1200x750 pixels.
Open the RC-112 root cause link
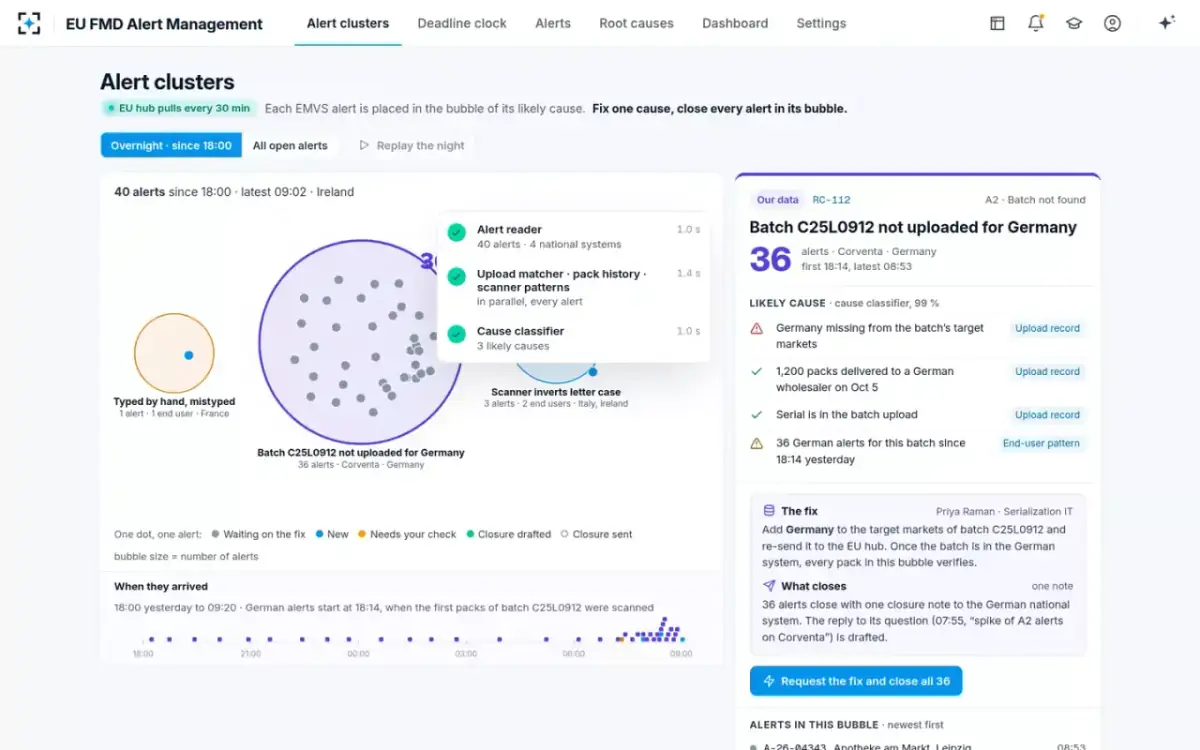(831, 200)
